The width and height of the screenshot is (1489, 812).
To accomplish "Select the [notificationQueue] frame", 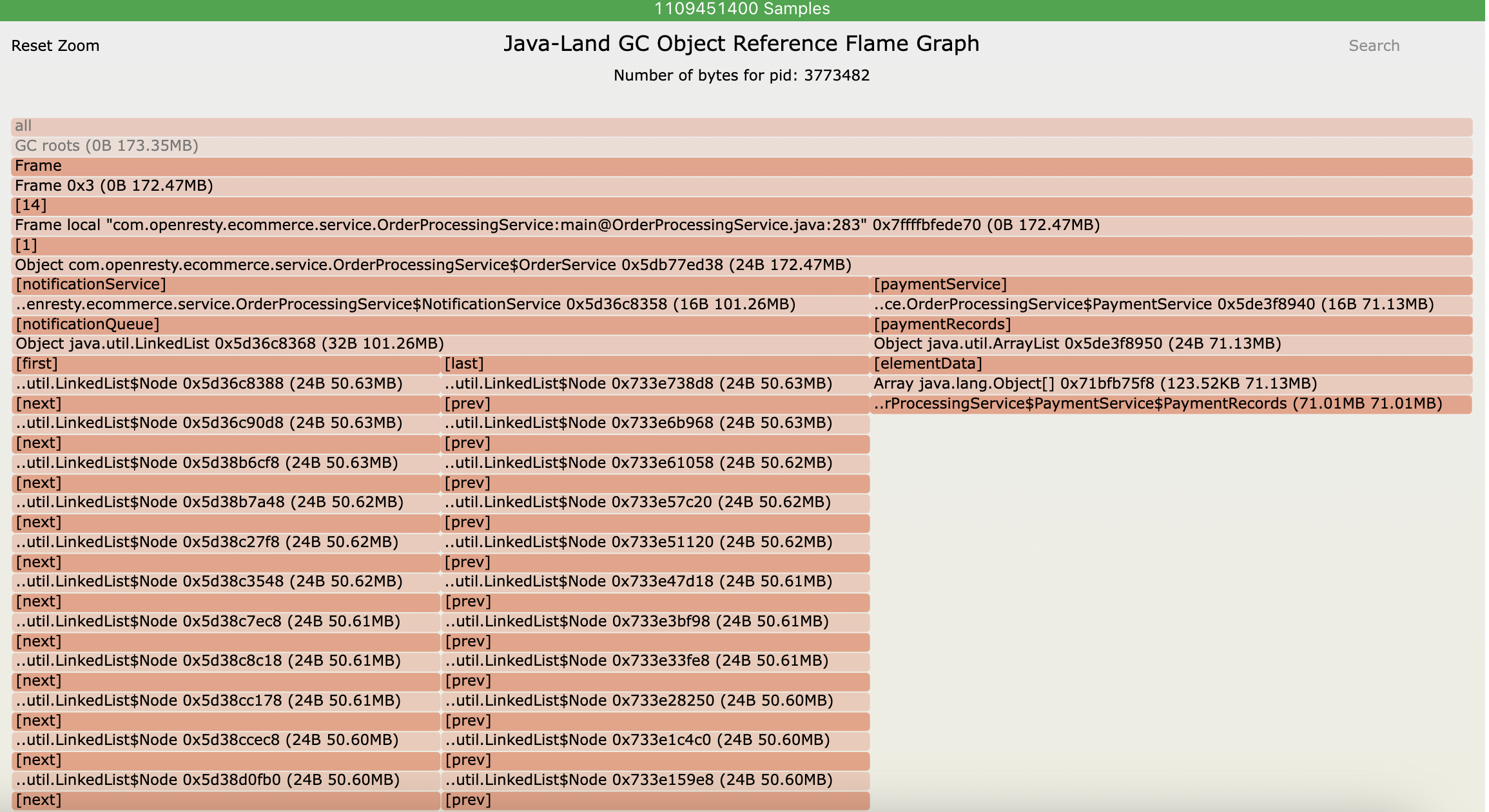I will point(440,325).
